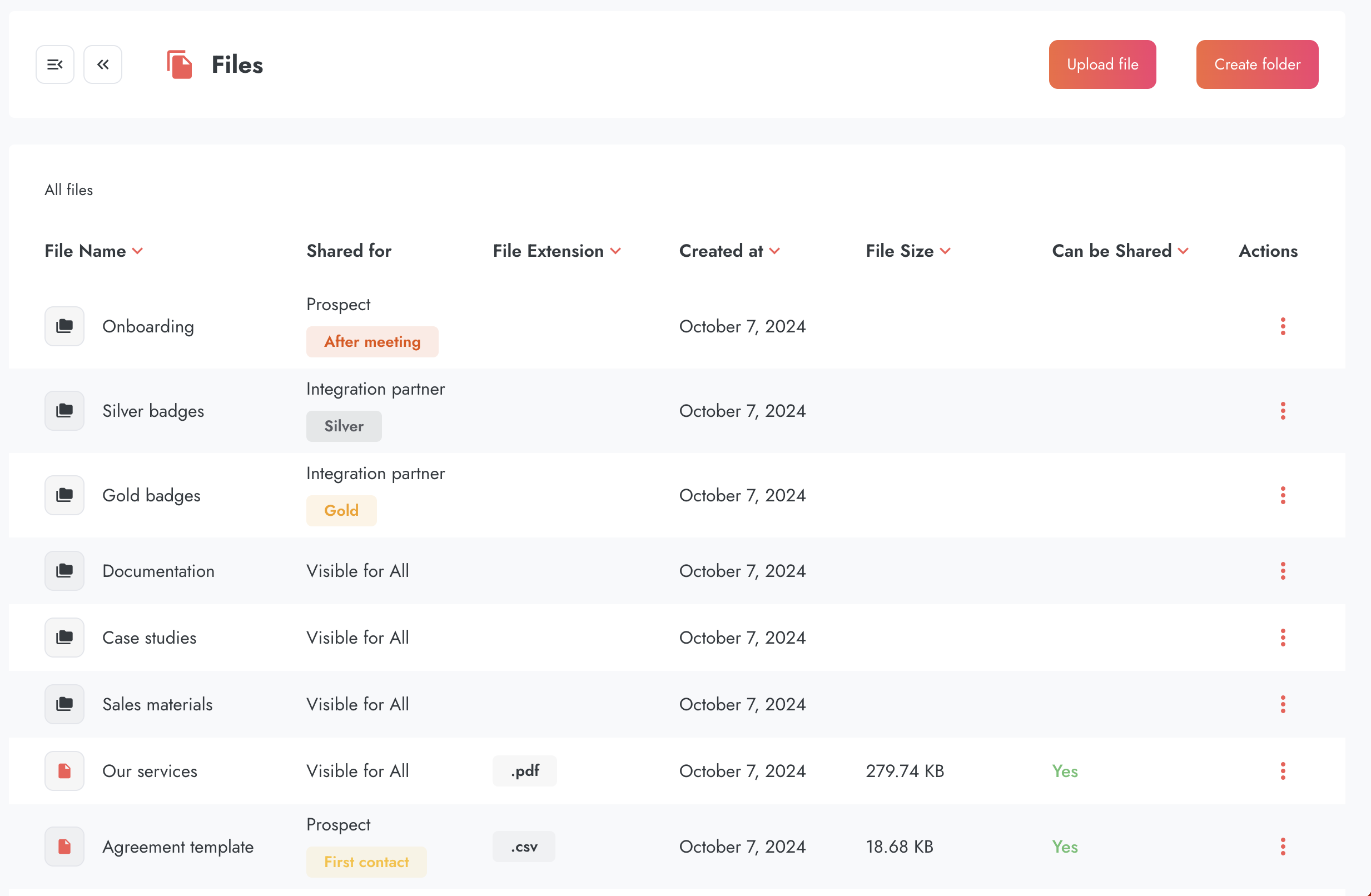Viewport: 1371px width, 896px height.
Task: Open actions menu for Silver badges row
Action: point(1283,411)
